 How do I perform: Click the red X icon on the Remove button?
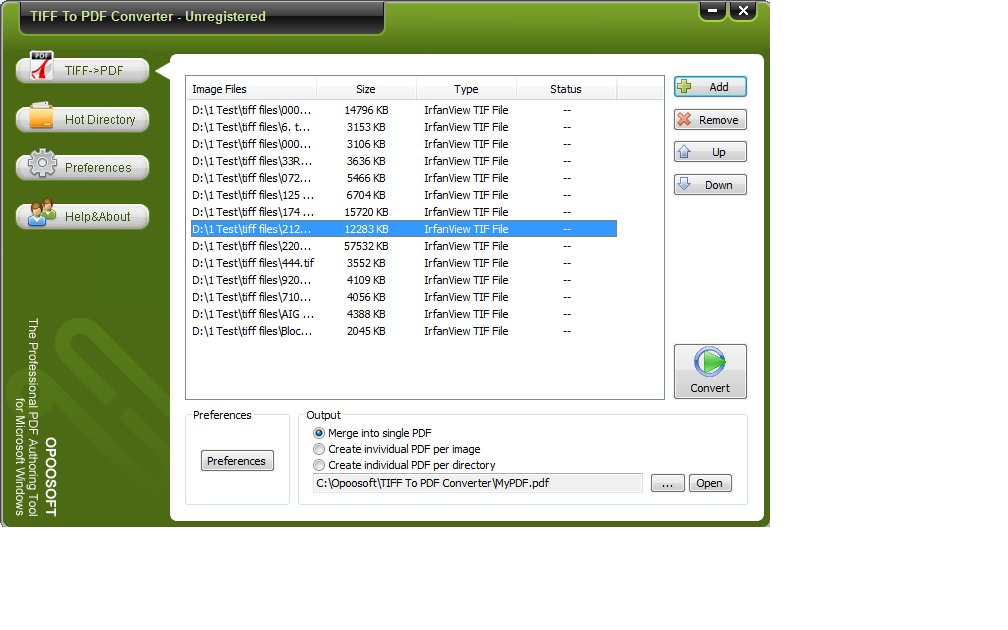tap(685, 120)
